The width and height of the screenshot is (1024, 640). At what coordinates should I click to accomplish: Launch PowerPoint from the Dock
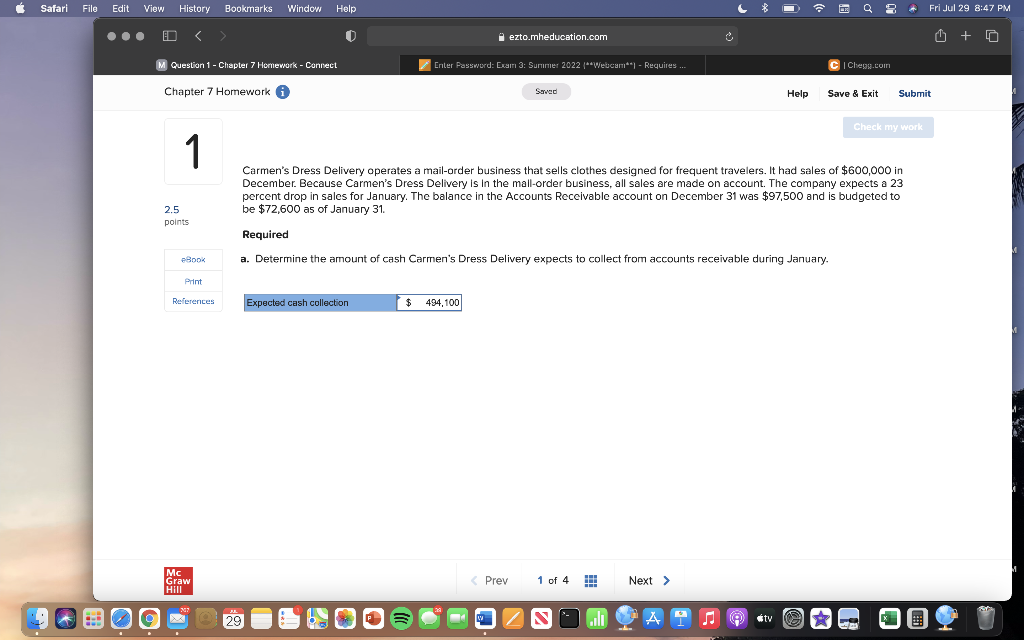(373, 618)
